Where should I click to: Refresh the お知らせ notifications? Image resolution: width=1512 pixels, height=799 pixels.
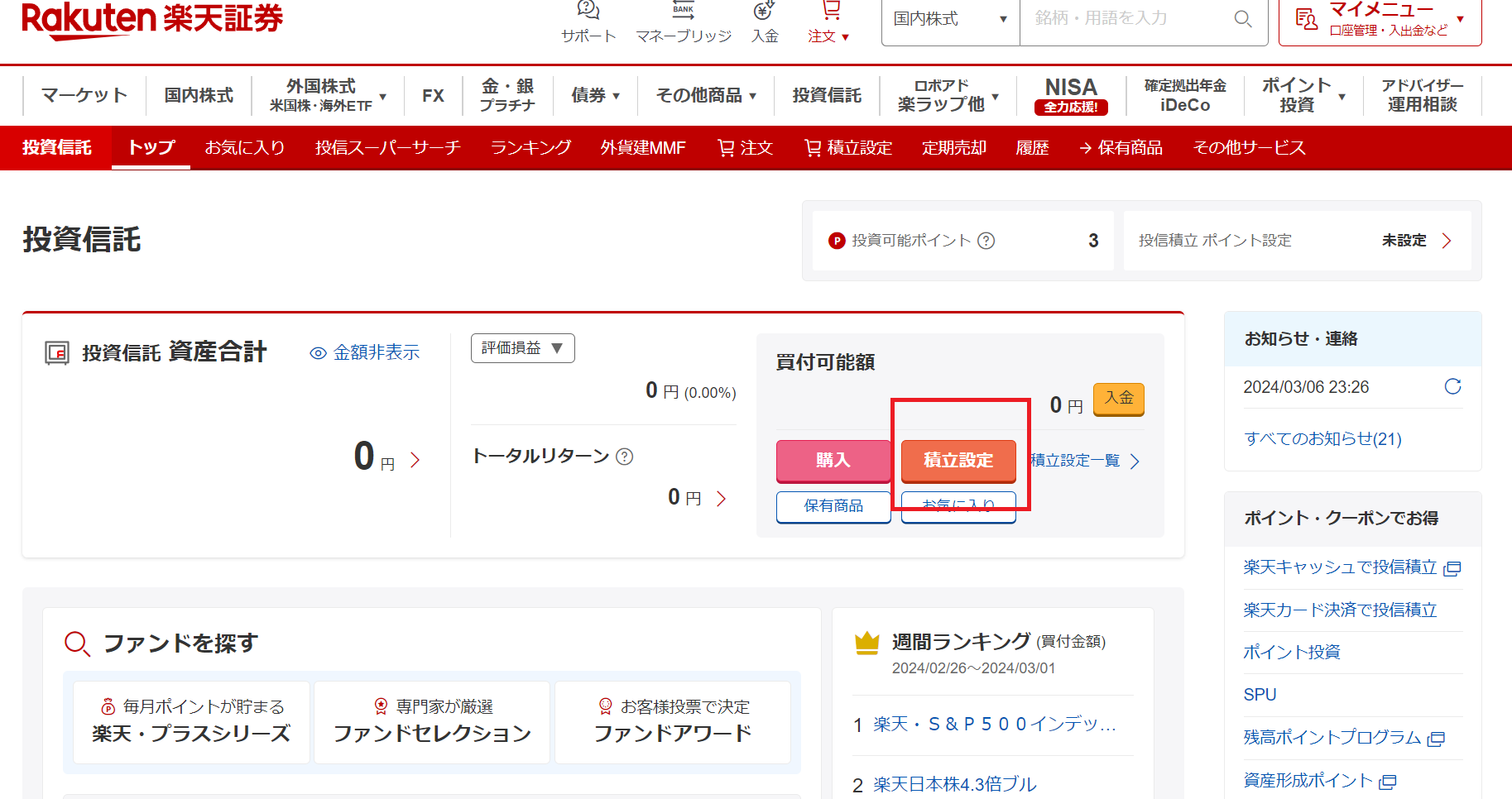pos(1452,386)
